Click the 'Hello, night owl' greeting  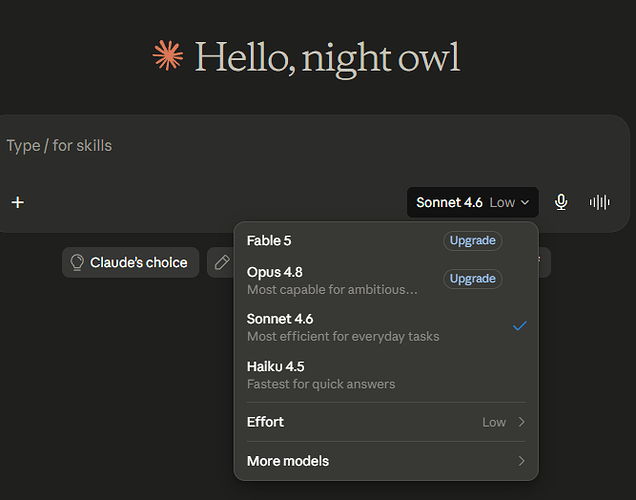(327, 58)
